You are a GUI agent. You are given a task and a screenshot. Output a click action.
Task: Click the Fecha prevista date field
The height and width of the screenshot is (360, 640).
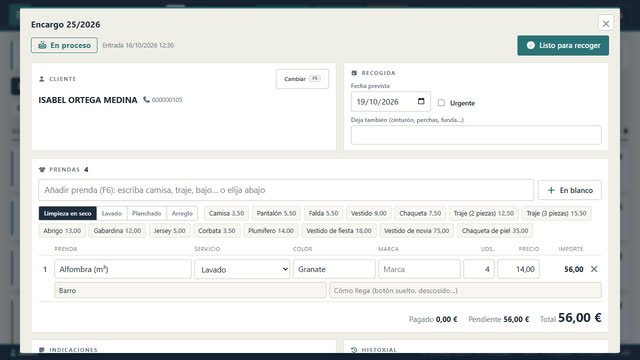pyautogui.click(x=391, y=102)
